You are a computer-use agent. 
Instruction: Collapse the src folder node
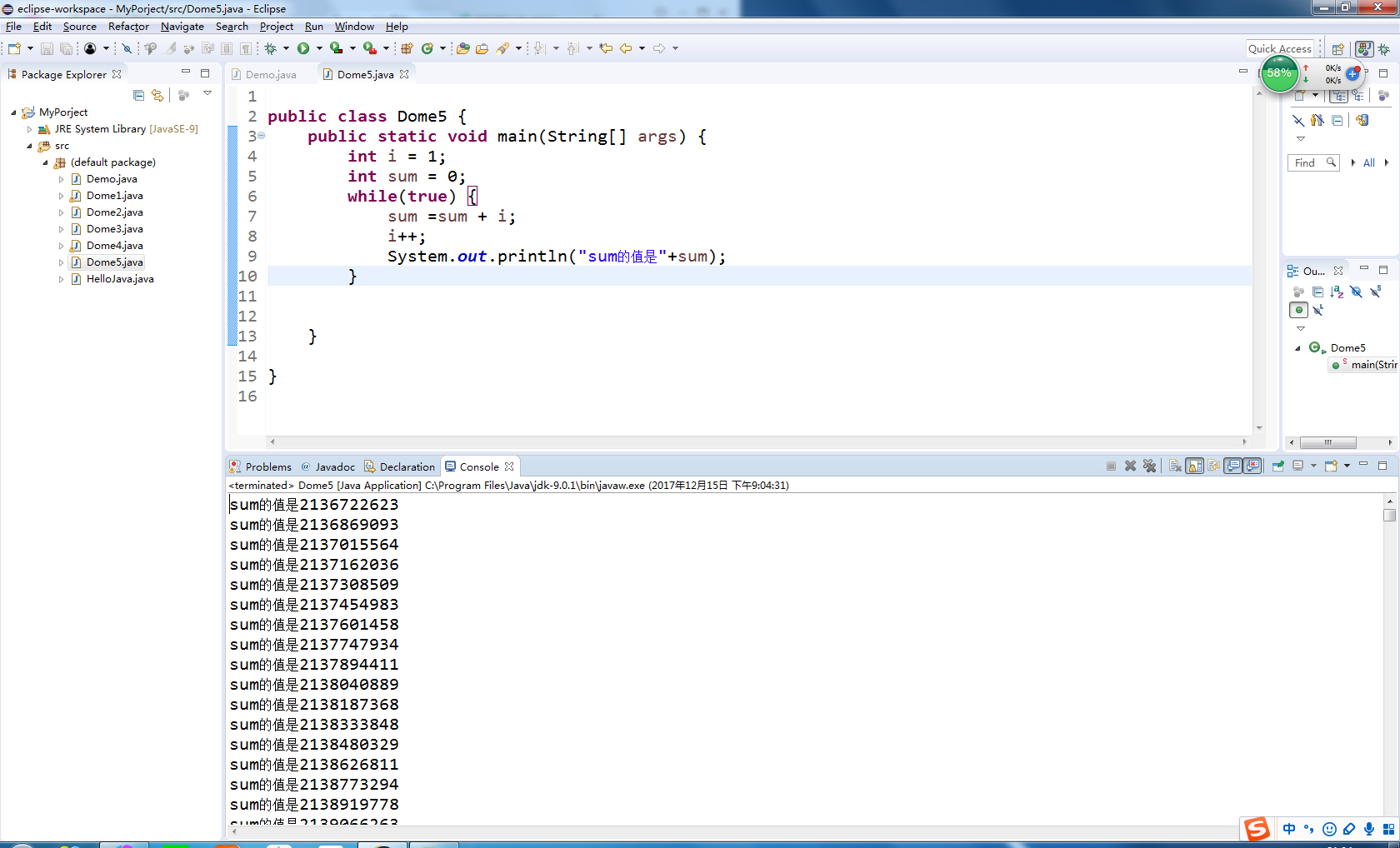point(29,146)
